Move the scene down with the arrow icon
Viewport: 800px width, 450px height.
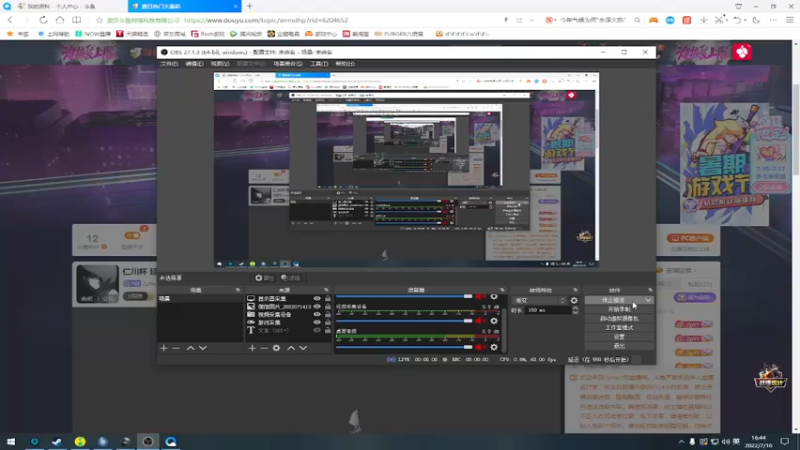pos(203,348)
